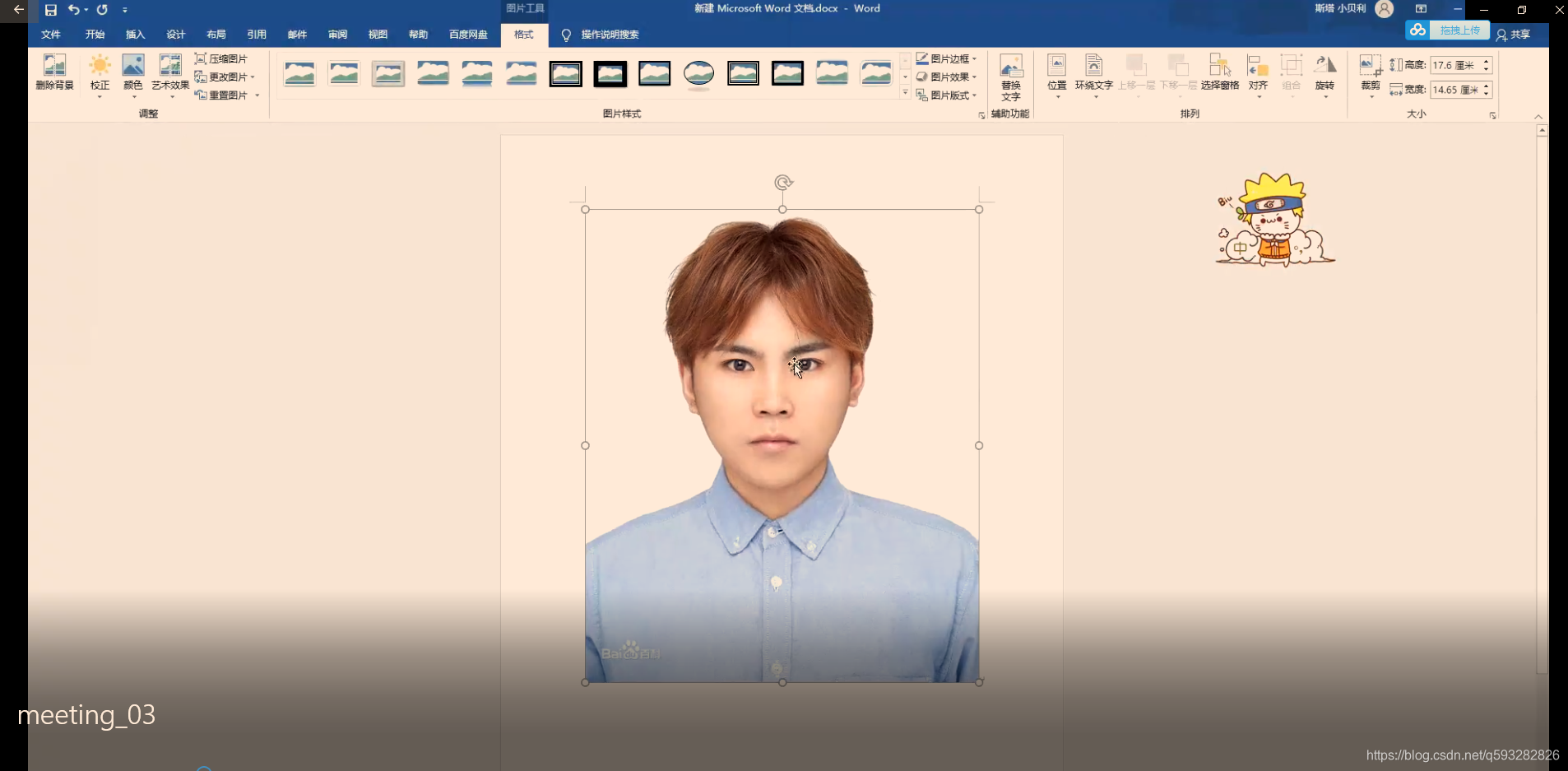Apply the first picture style thumbnail
1568x771 pixels.
299,74
